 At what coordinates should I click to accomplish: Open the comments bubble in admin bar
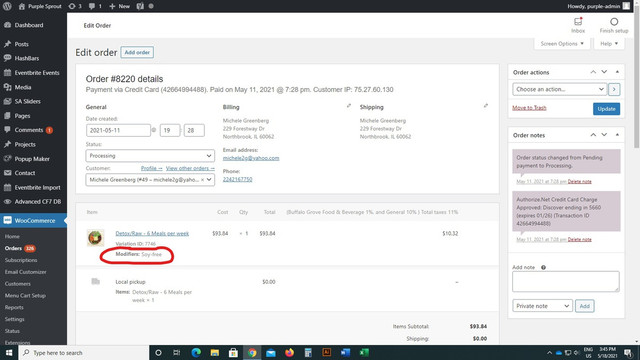coord(95,6)
